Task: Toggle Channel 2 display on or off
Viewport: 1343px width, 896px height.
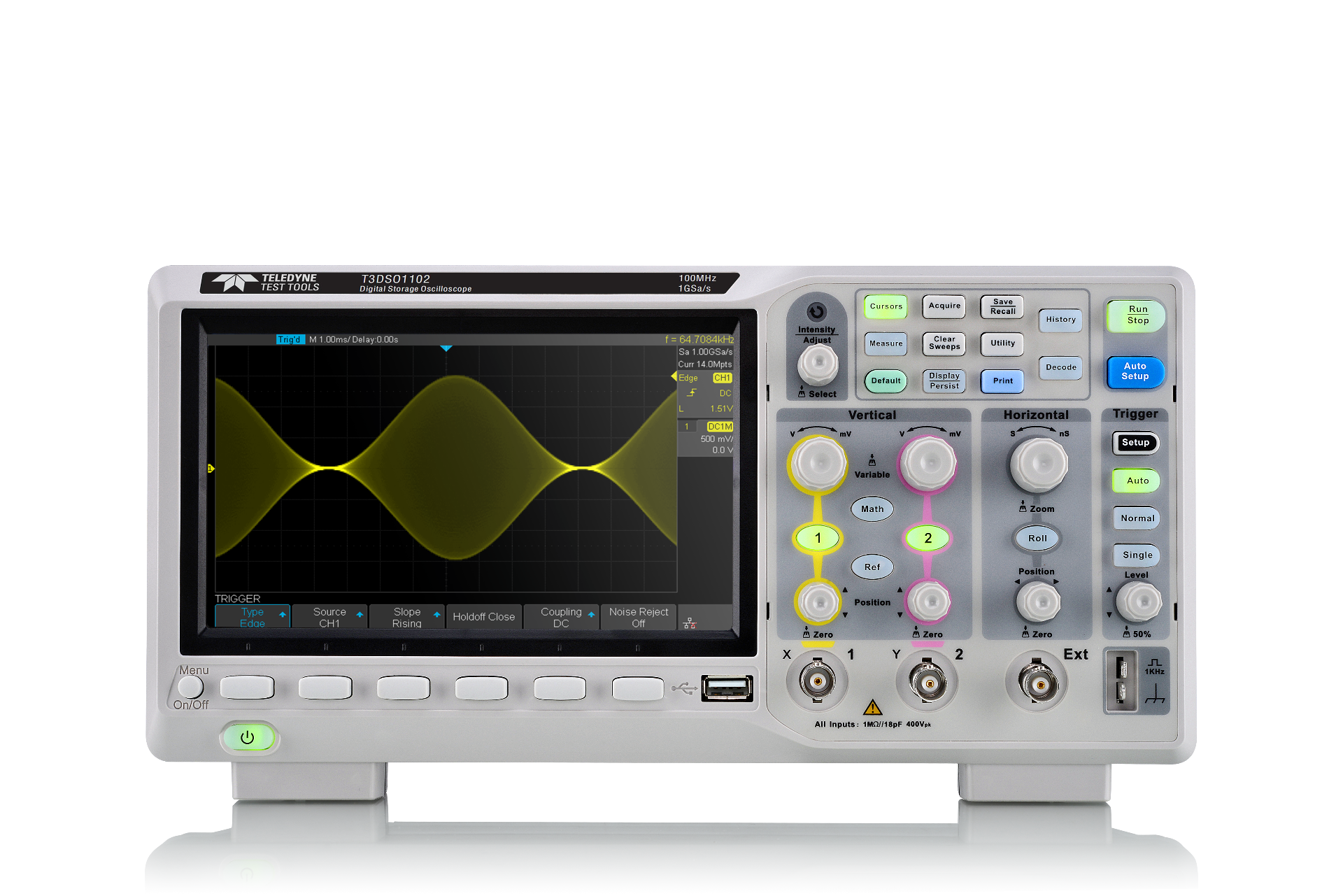Action: pos(928,537)
